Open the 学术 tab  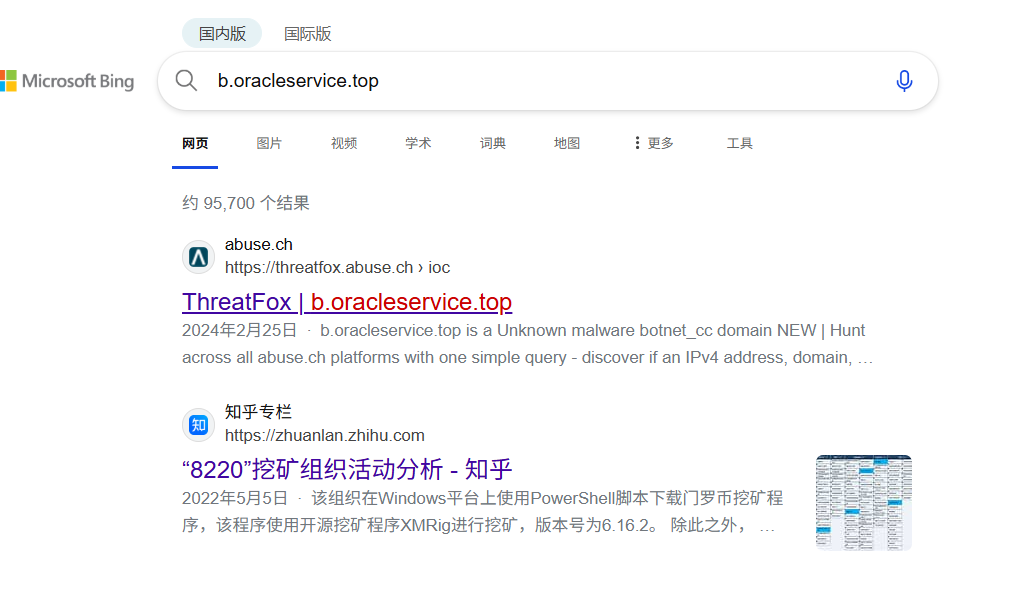point(418,143)
